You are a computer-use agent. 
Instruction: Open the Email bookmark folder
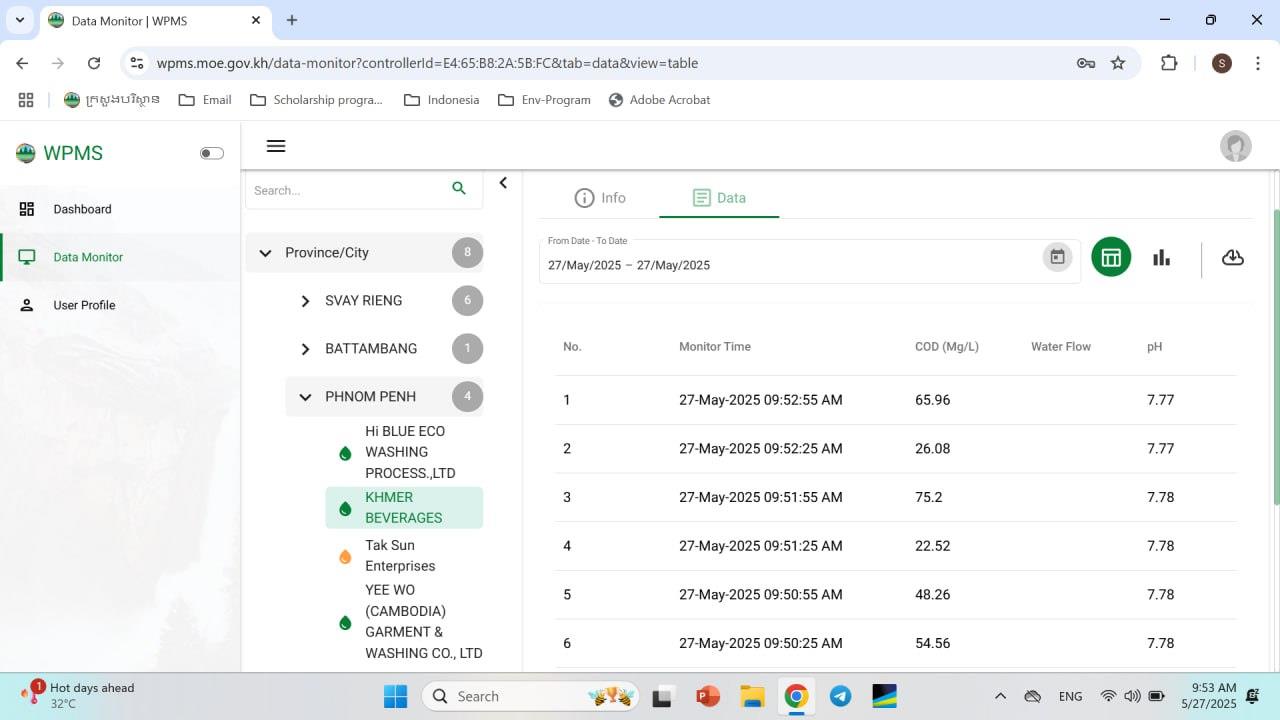[x=205, y=100]
